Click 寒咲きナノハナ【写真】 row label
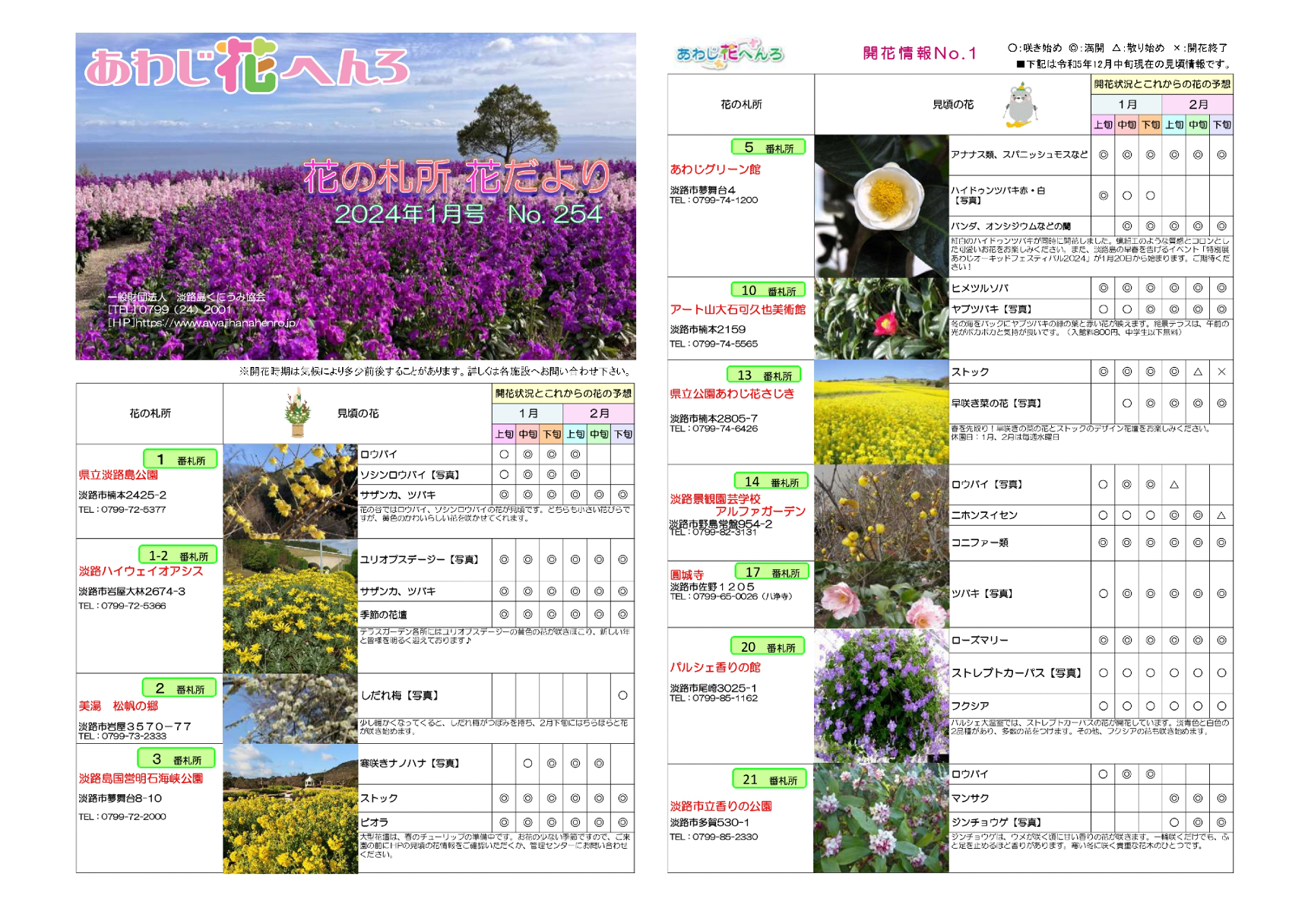The width and height of the screenshot is (1308, 924). [x=410, y=764]
